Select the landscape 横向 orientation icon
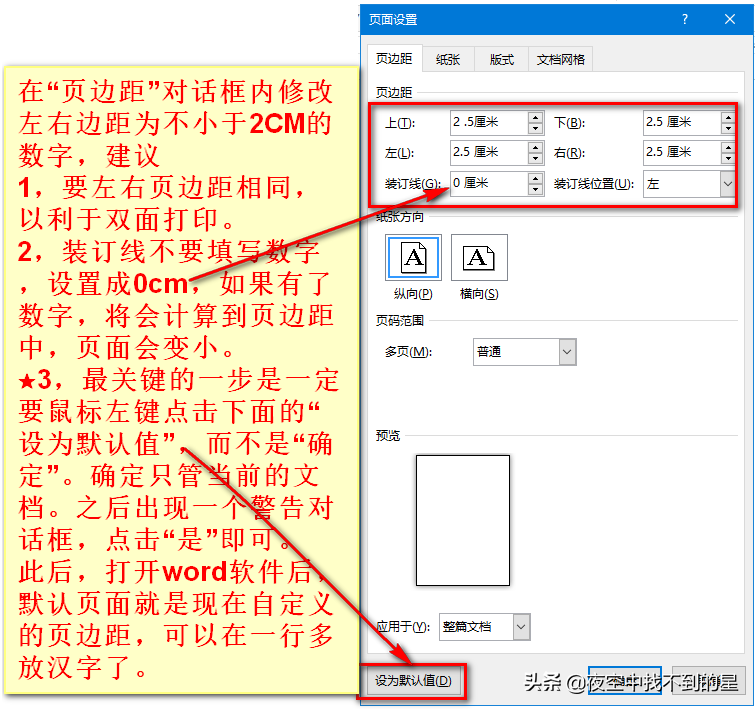755x709 pixels. 479,258
